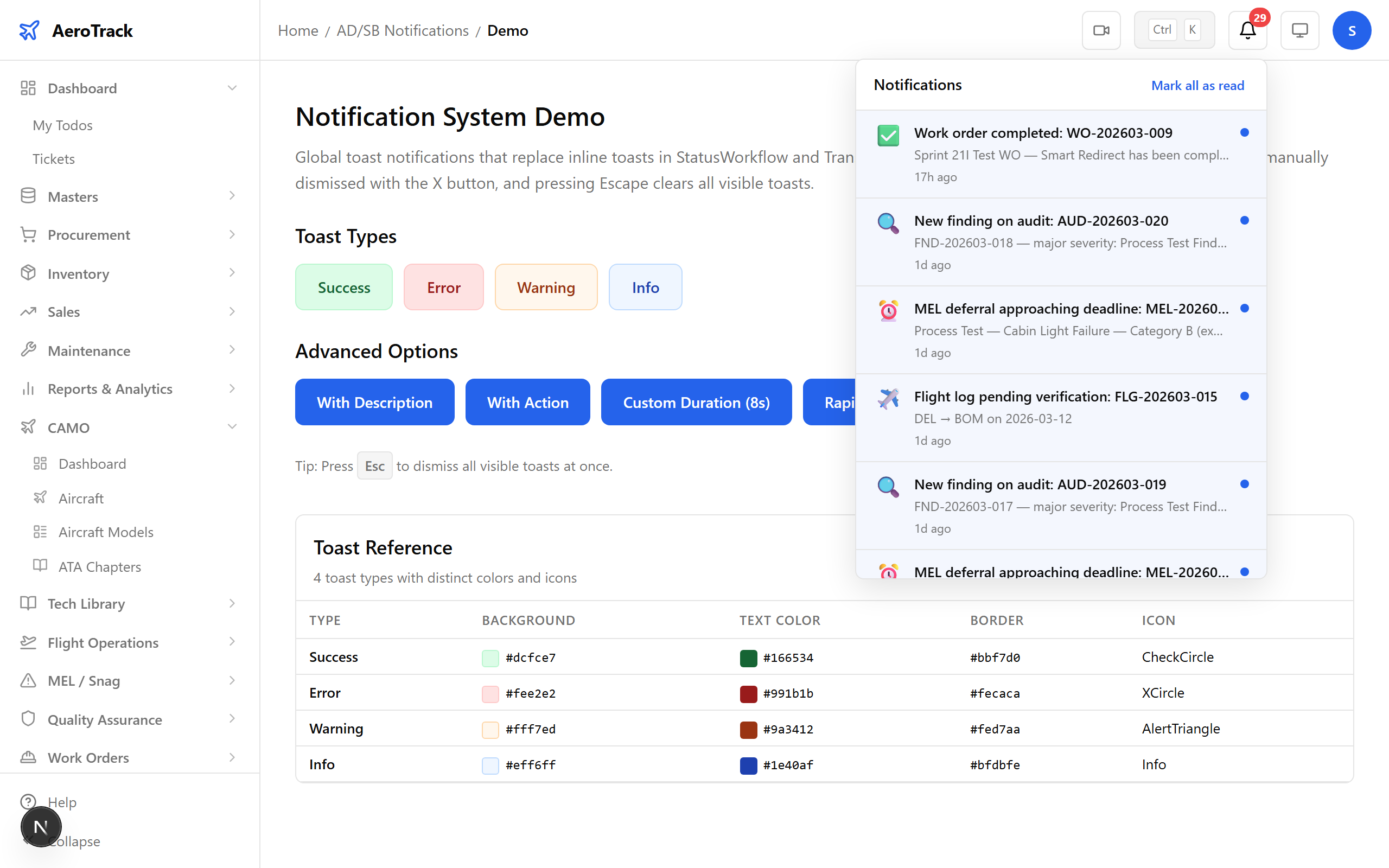Image resolution: width=1389 pixels, height=868 pixels.
Task: Open the user avatar S menu
Action: [1351, 30]
